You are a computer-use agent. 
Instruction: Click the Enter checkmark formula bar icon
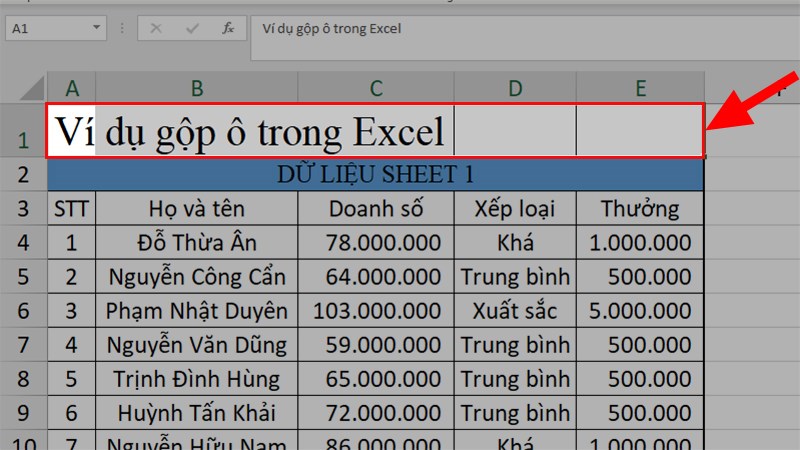click(x=192, y=29)
